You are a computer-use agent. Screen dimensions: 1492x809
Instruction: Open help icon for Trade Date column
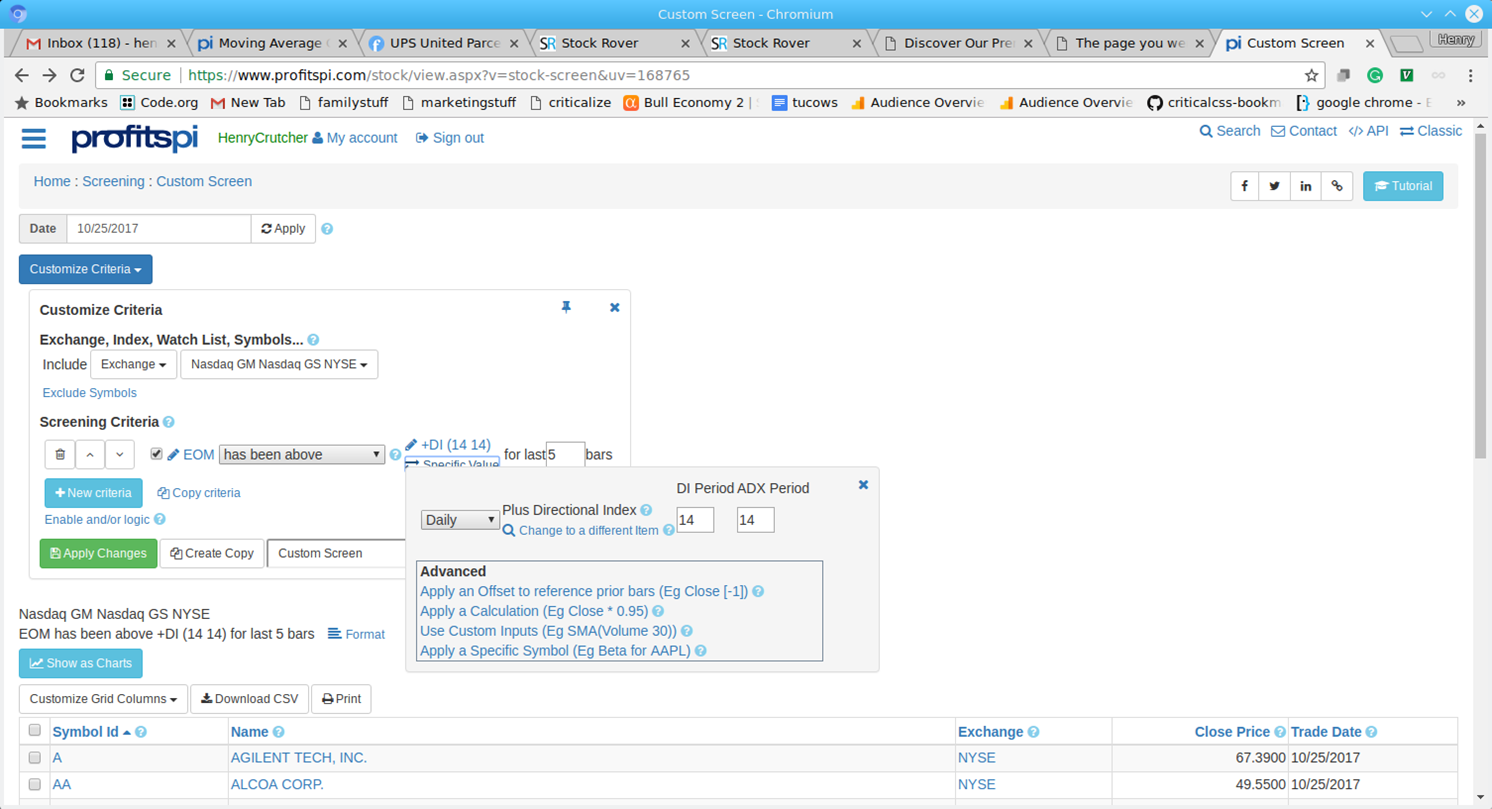[1371, 732]
